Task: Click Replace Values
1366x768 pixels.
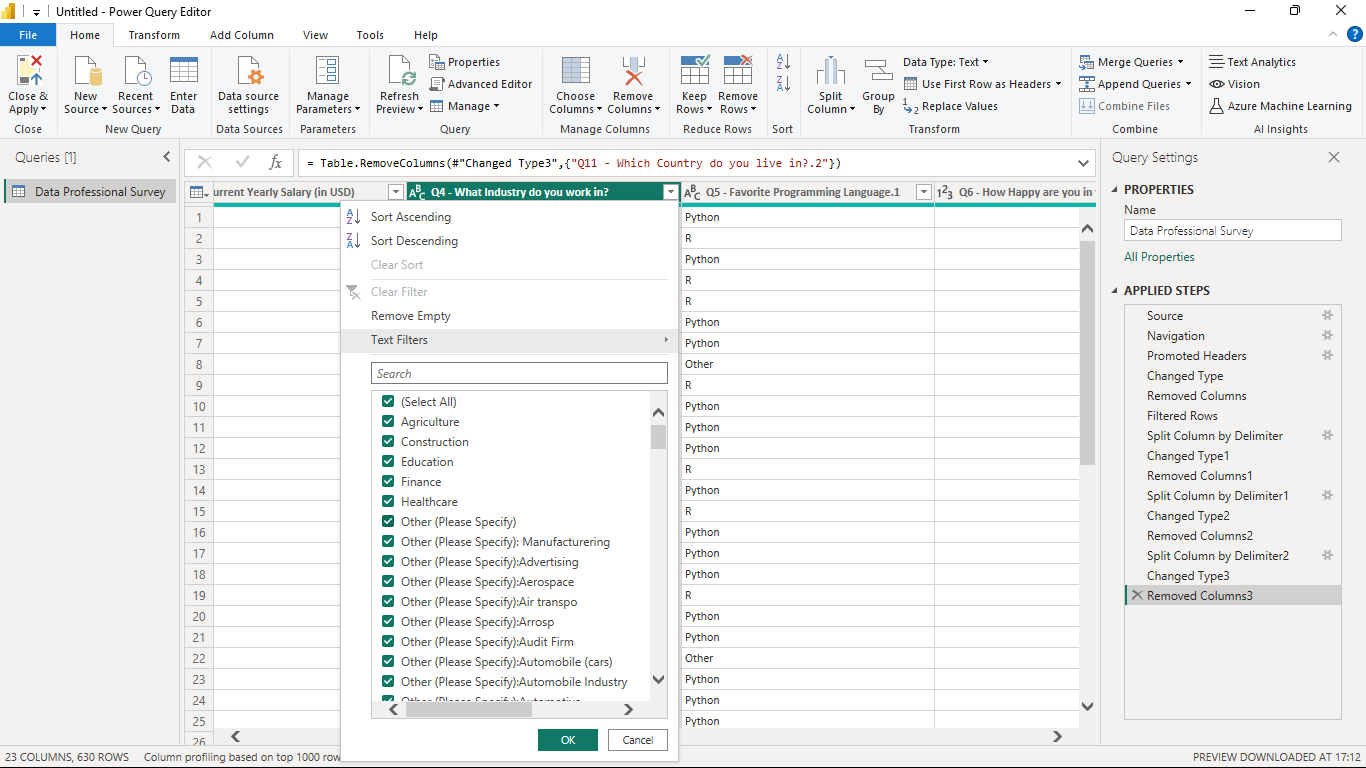Action: [x=950, y=106]
